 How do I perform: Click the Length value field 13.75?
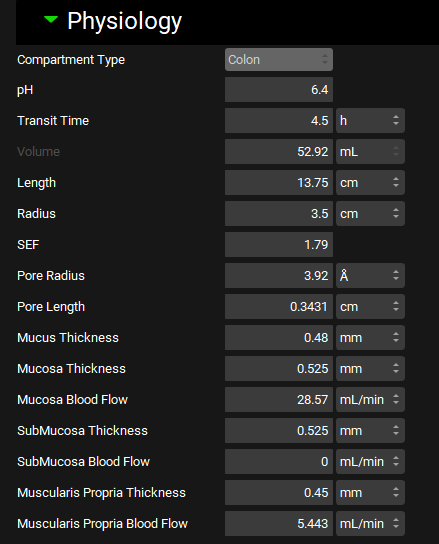(x=279, y=182)
